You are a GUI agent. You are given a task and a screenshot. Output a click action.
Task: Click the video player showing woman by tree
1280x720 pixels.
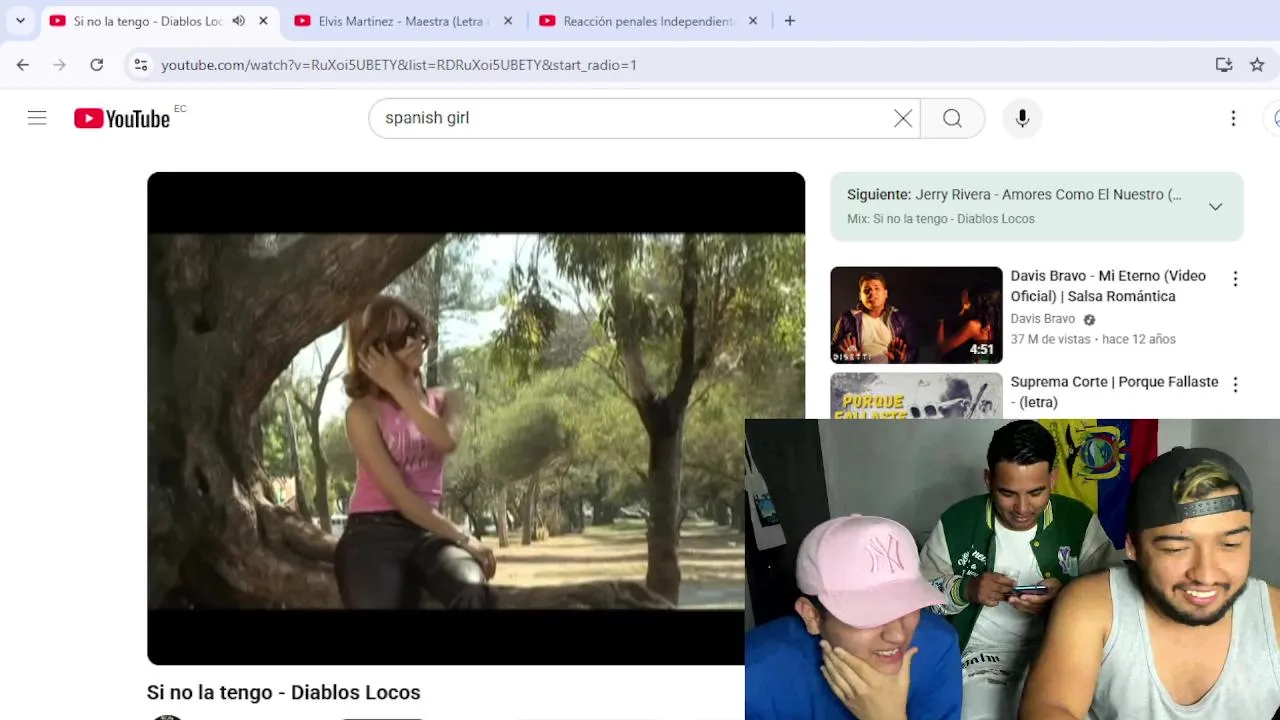coord(476,418)
